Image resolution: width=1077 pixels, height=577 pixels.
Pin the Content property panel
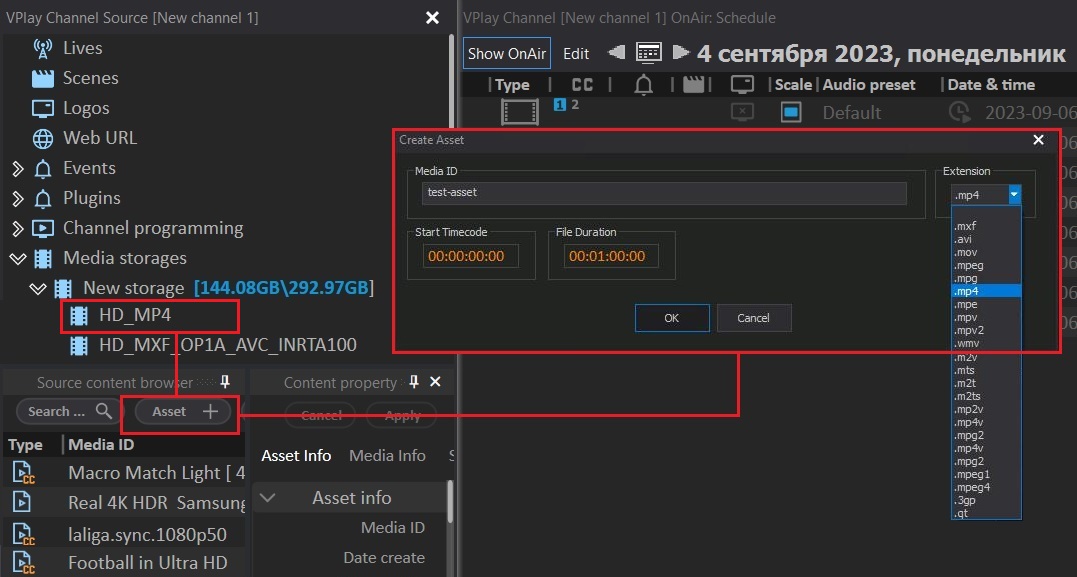click(413, 382)
